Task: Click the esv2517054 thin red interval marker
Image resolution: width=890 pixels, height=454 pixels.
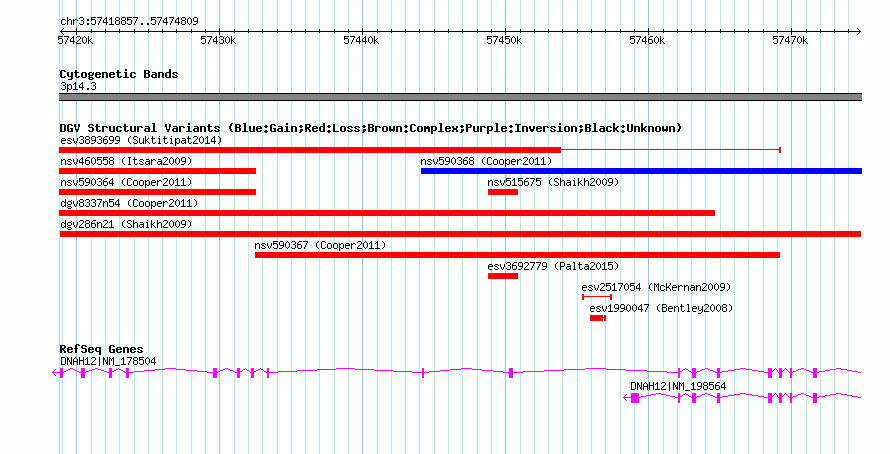Action: [x=597, y=297]
